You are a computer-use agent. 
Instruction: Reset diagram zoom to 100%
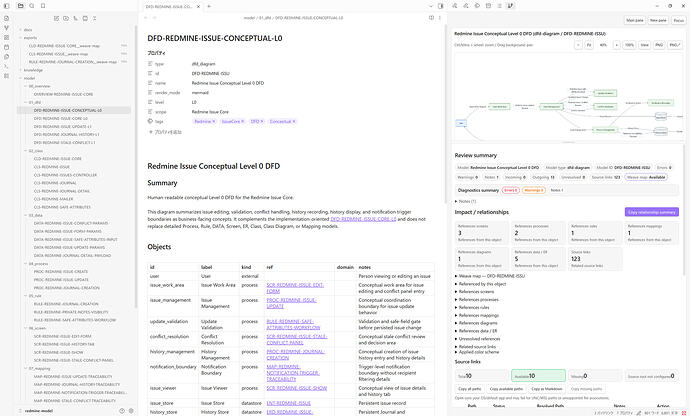click(x=629, y=45)
